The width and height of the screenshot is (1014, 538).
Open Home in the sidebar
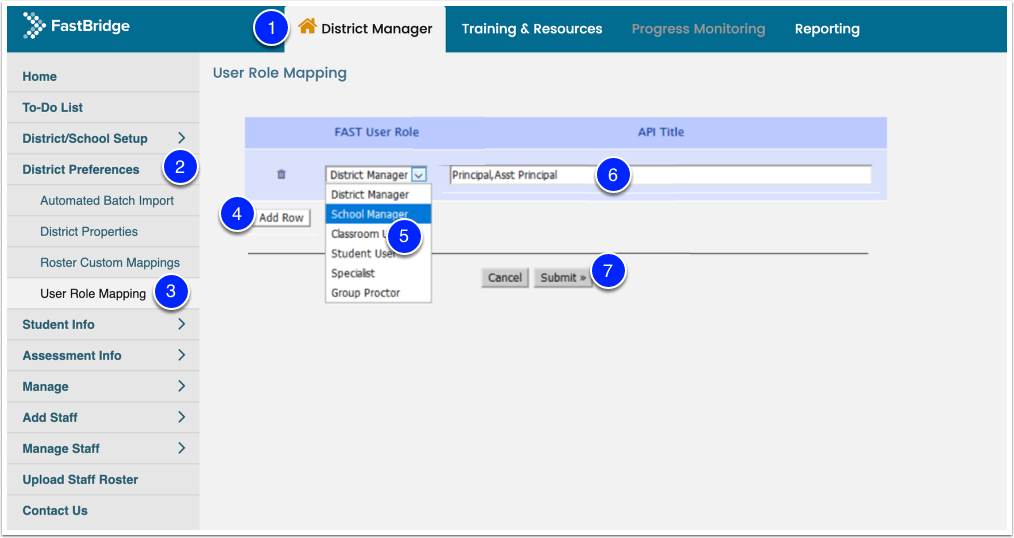click(103, 76)
